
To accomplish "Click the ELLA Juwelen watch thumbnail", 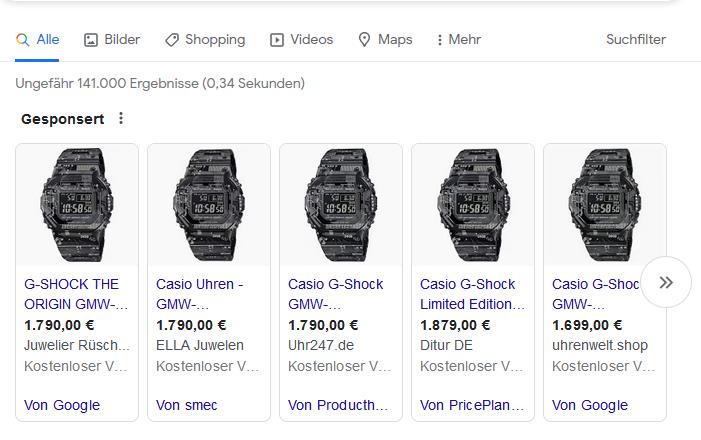I will tap(209, 205).
